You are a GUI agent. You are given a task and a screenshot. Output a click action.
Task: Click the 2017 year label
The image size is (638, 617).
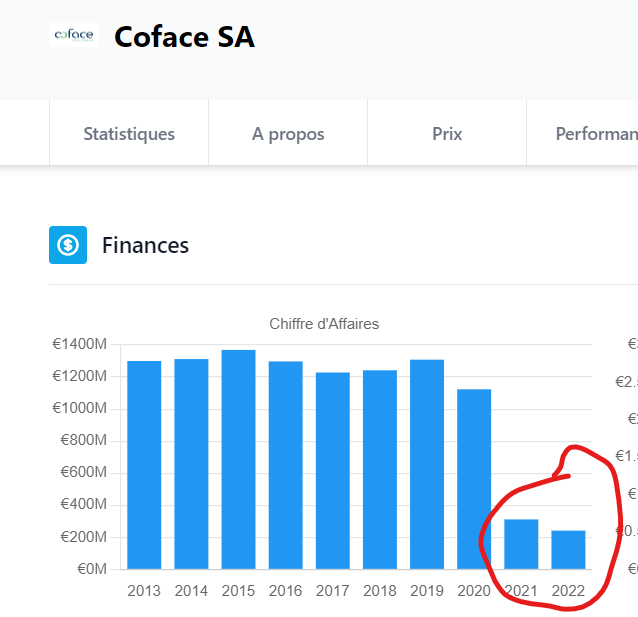(x=333, y=591)
